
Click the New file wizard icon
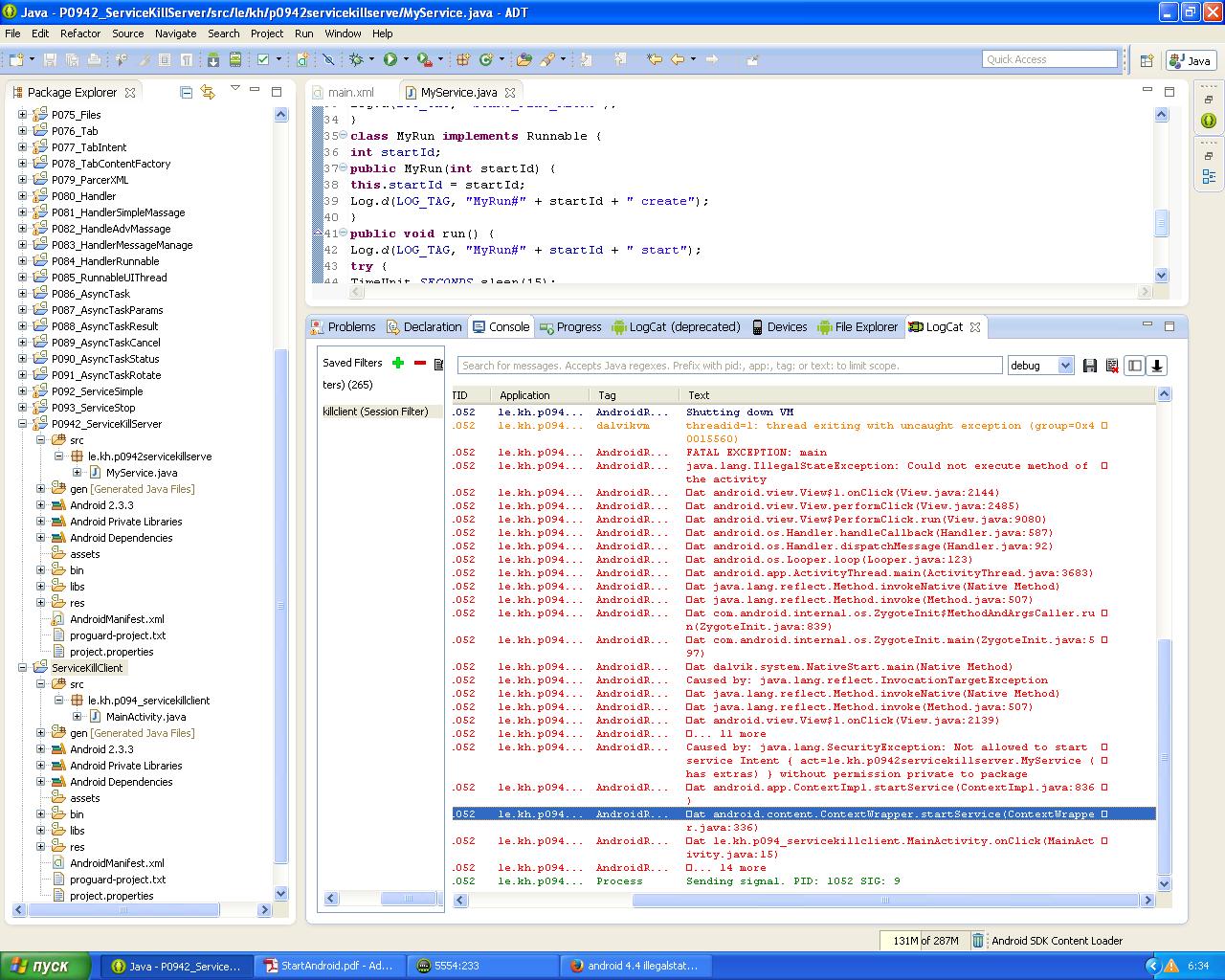coord(16,59)
